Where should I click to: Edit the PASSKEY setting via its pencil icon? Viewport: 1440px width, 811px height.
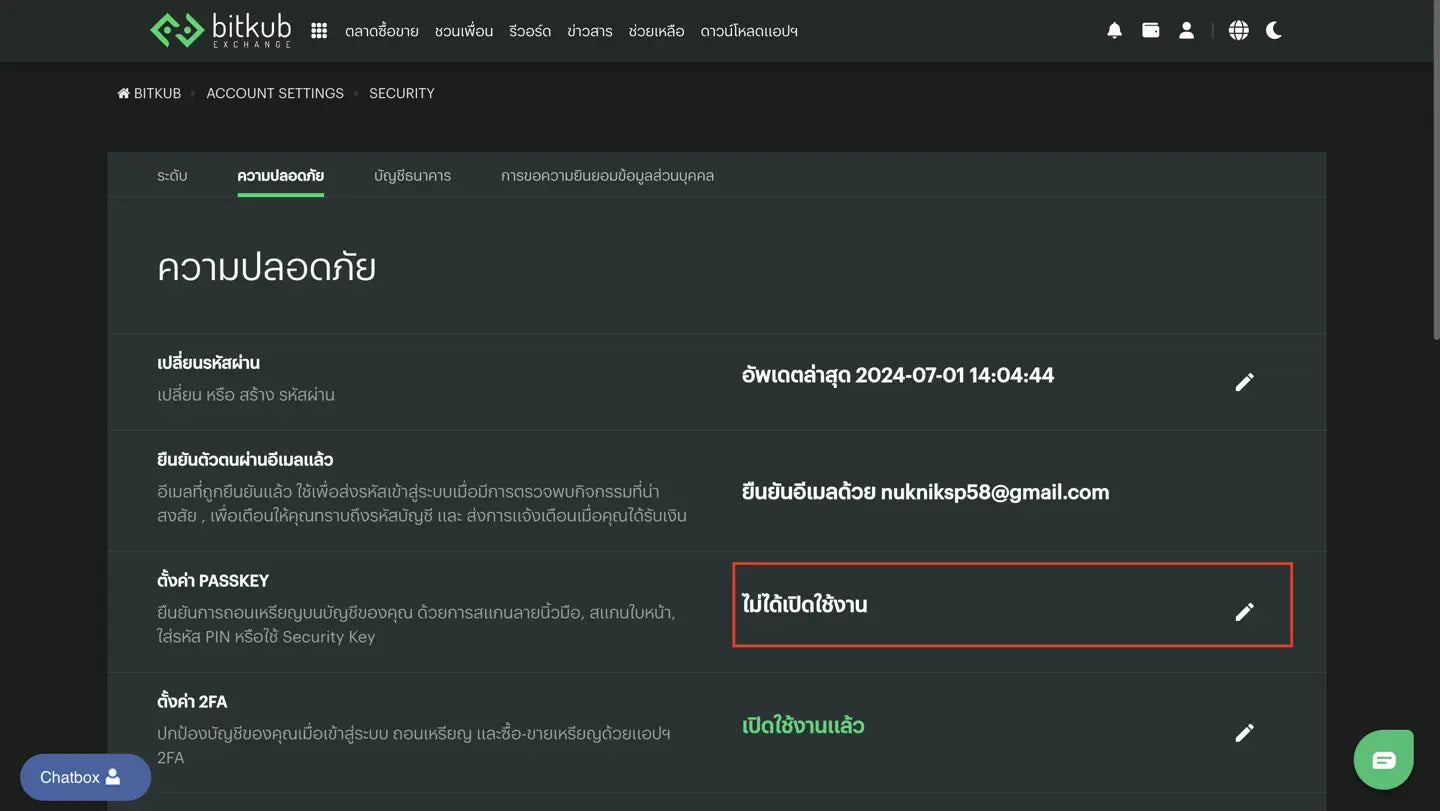(x=1245, y=611)
